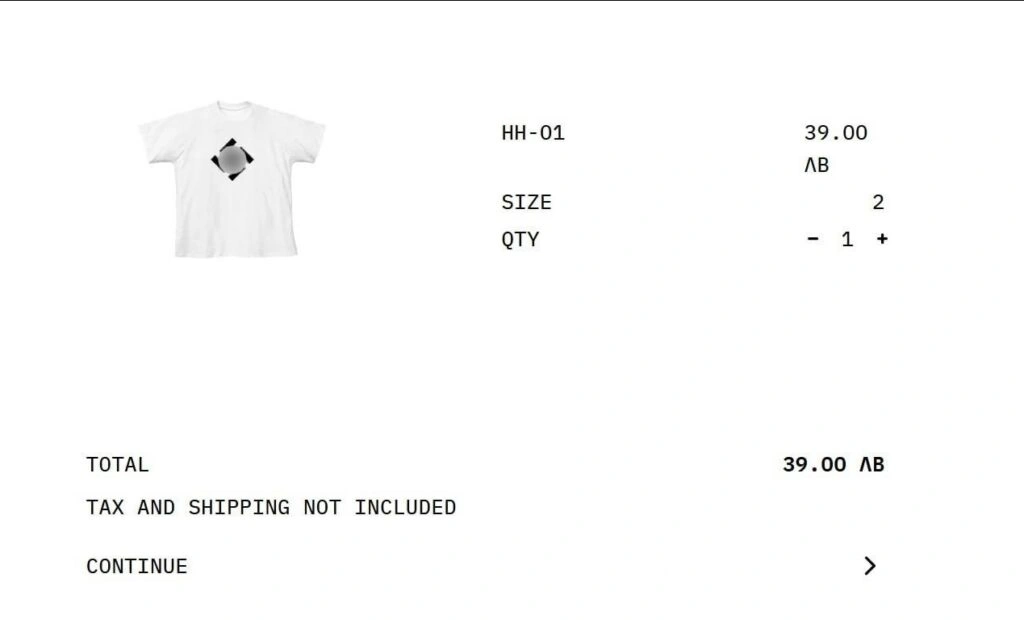This screenshot has height=620, width=1024.
Task: Increase quantity with the plus icon
Action: (882, 239)
